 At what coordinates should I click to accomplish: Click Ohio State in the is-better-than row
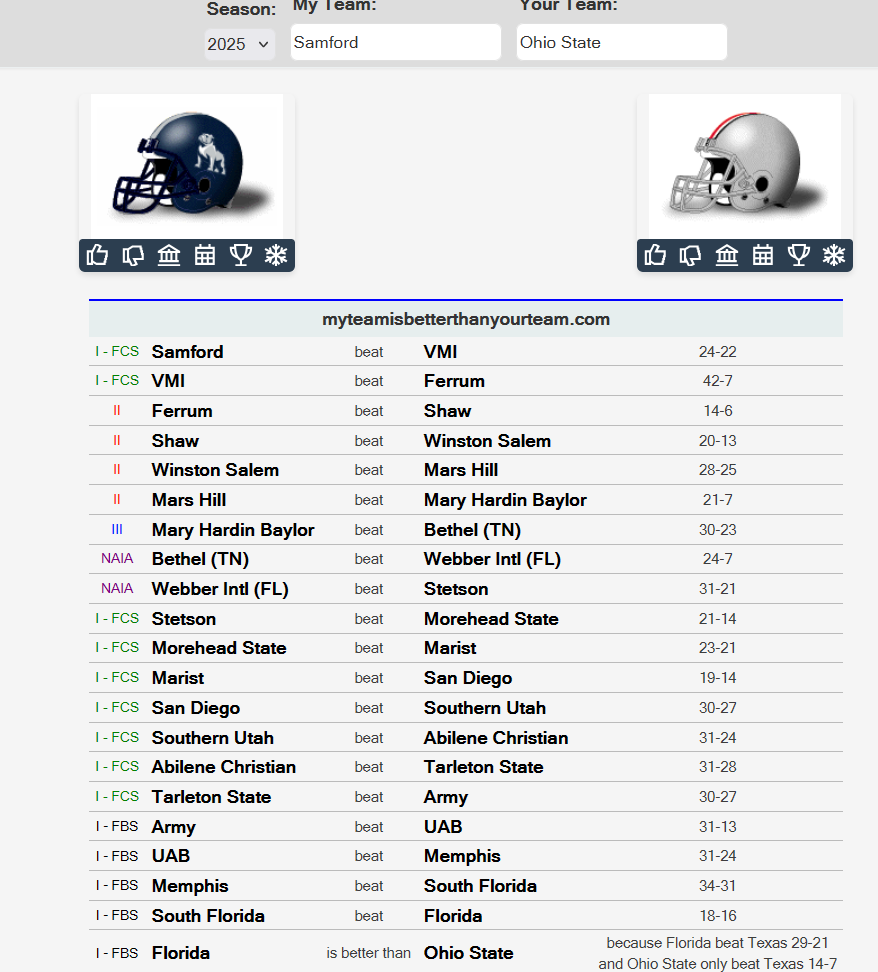468,953
